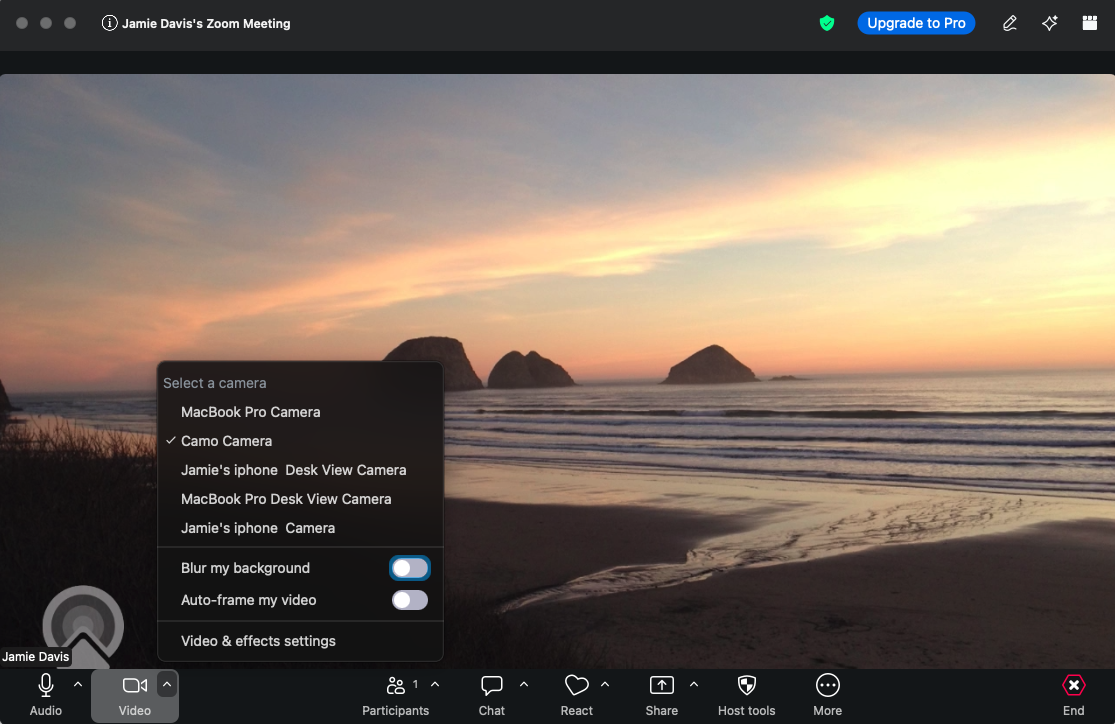Open the annotate pencil icon in title bar
Screen dimensions: 1115x724
coord(1009,23)
